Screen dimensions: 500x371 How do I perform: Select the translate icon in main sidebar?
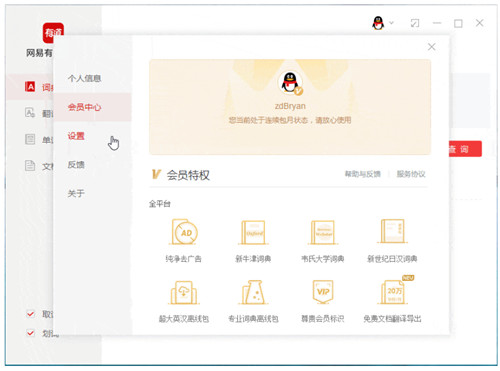[x=30, y=113]
